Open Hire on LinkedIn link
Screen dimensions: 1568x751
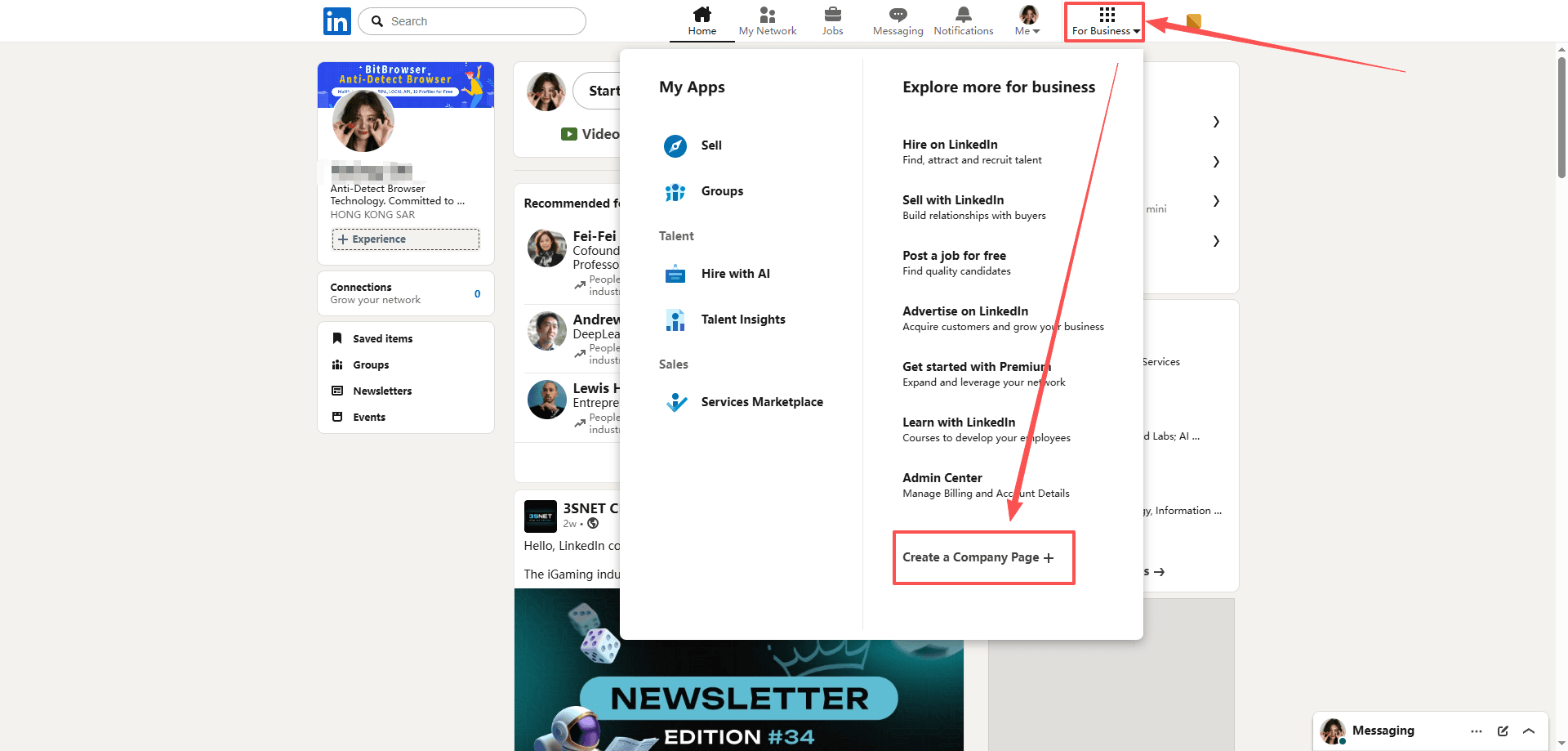[x=972, y=152]
